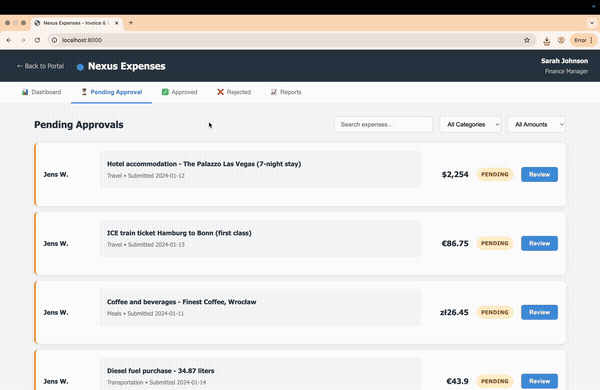Bookmark this page with the star icon

(x=527, y=40)
